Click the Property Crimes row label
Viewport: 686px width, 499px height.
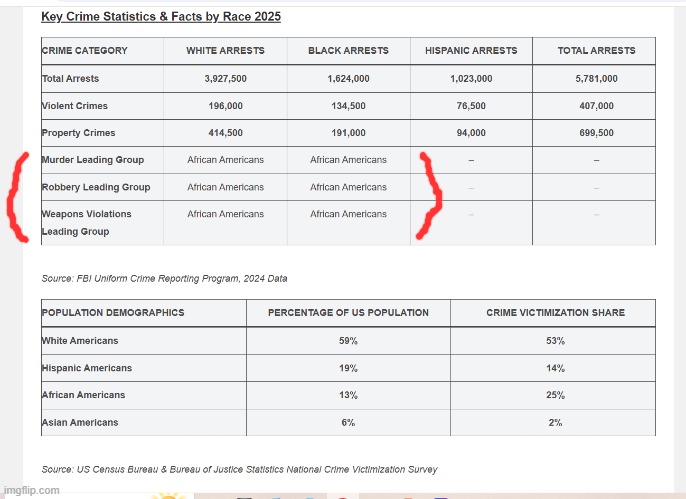[78, 133]
